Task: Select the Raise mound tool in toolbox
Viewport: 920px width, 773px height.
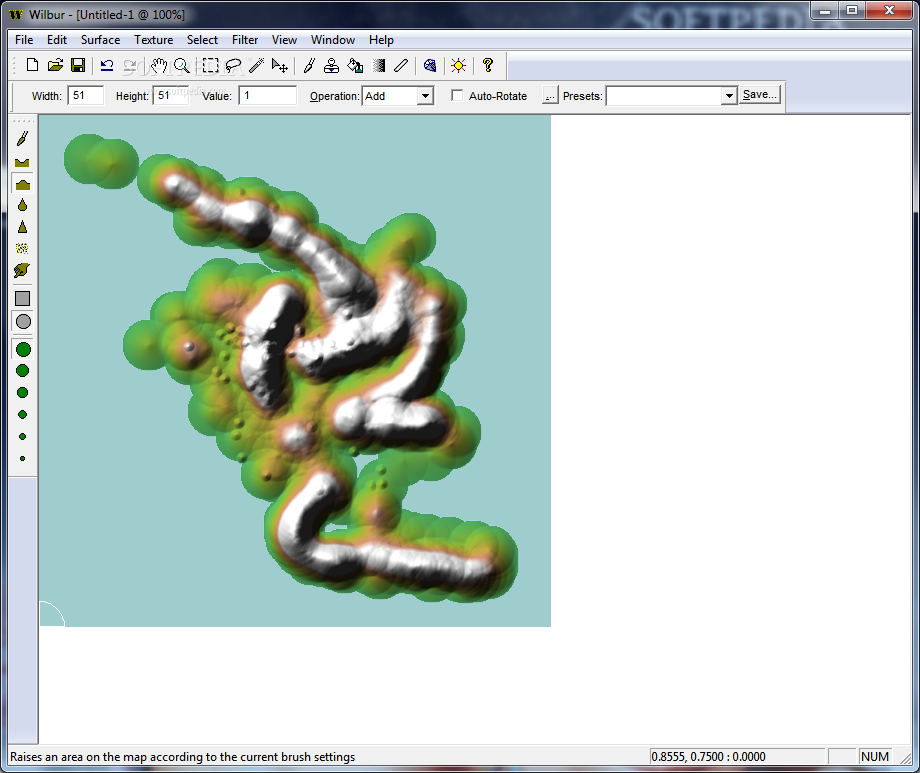Action: tap(22, 184)
